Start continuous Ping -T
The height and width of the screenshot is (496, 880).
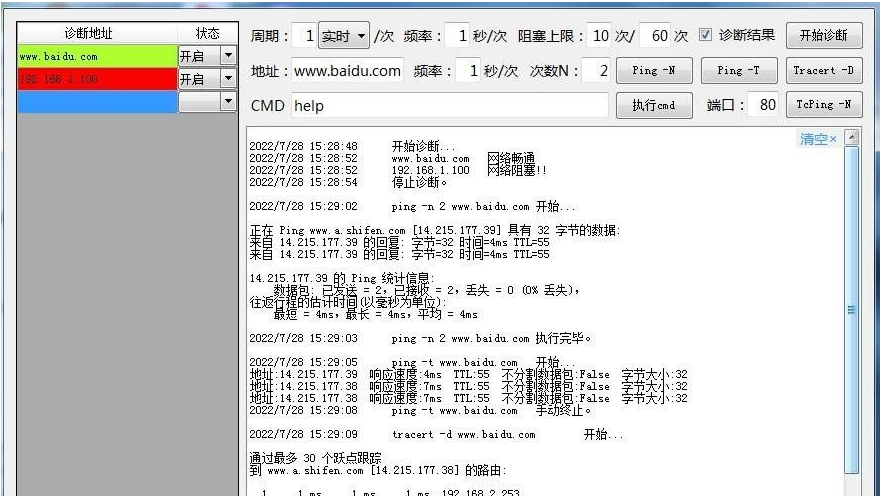tap(739, 71)
